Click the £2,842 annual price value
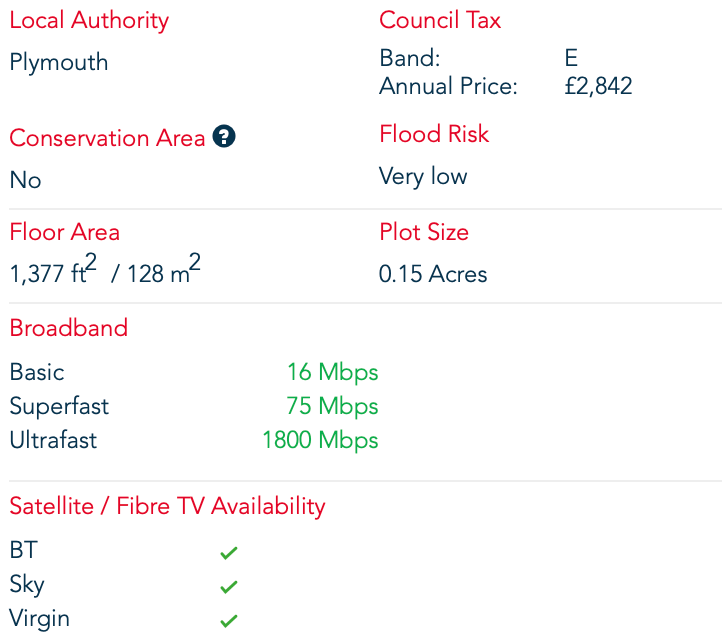The height and width of the screenshot is (644, 722). pos(598,86)
